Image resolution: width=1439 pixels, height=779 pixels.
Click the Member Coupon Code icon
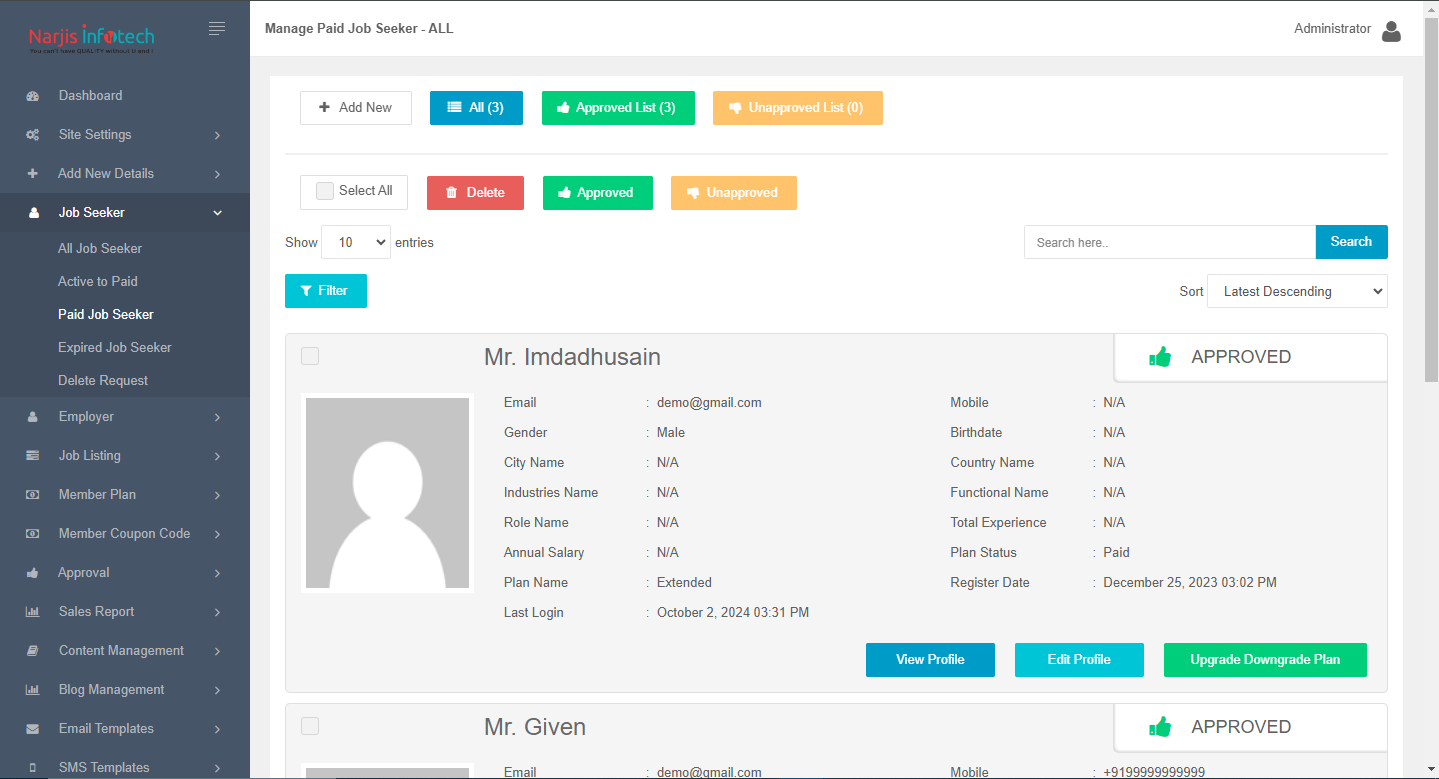click(x=33, y=534)
